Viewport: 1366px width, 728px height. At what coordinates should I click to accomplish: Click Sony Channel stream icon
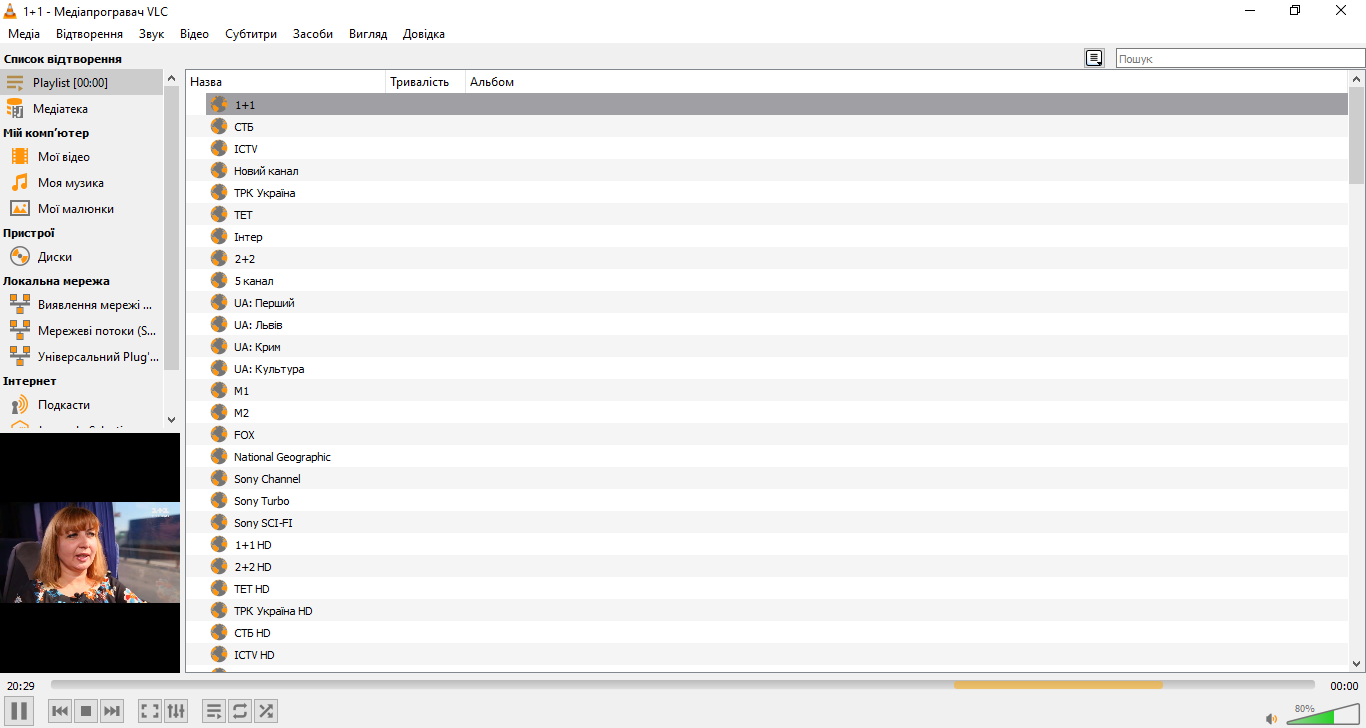(219, 478)
